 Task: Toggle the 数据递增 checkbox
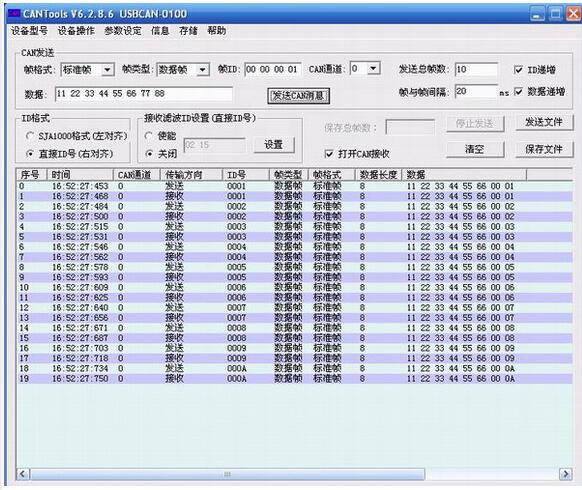[x=519, y=92]
